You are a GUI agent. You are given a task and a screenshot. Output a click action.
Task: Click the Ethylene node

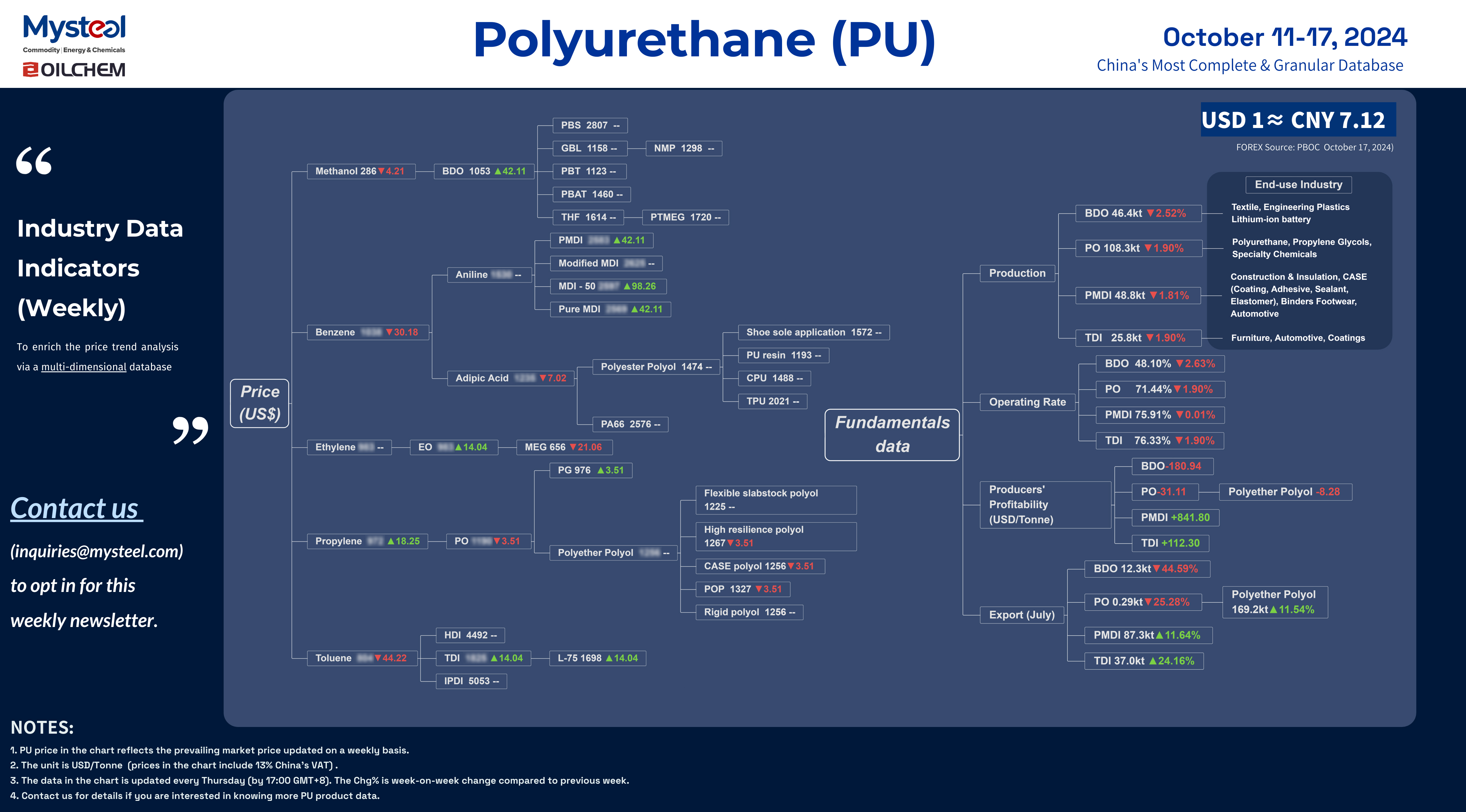(x=349, y=447)
